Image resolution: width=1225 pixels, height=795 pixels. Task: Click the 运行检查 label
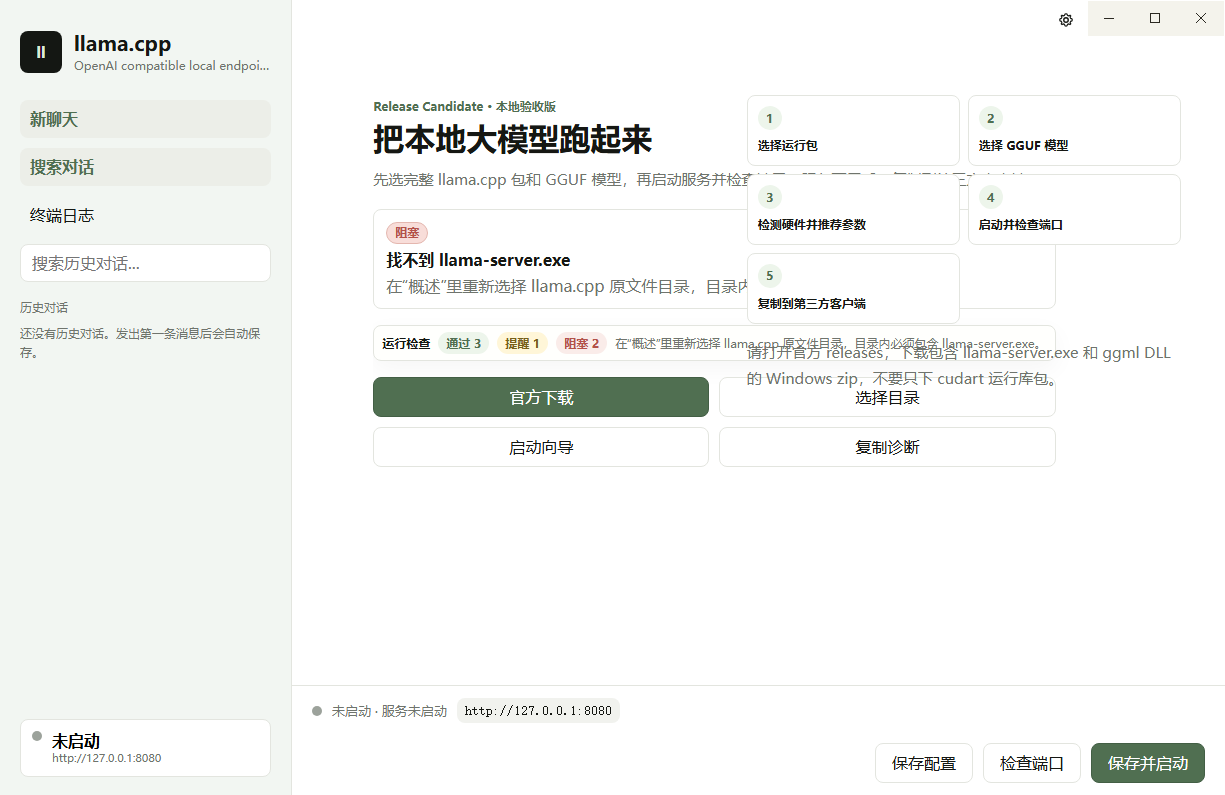click(406, 343)
